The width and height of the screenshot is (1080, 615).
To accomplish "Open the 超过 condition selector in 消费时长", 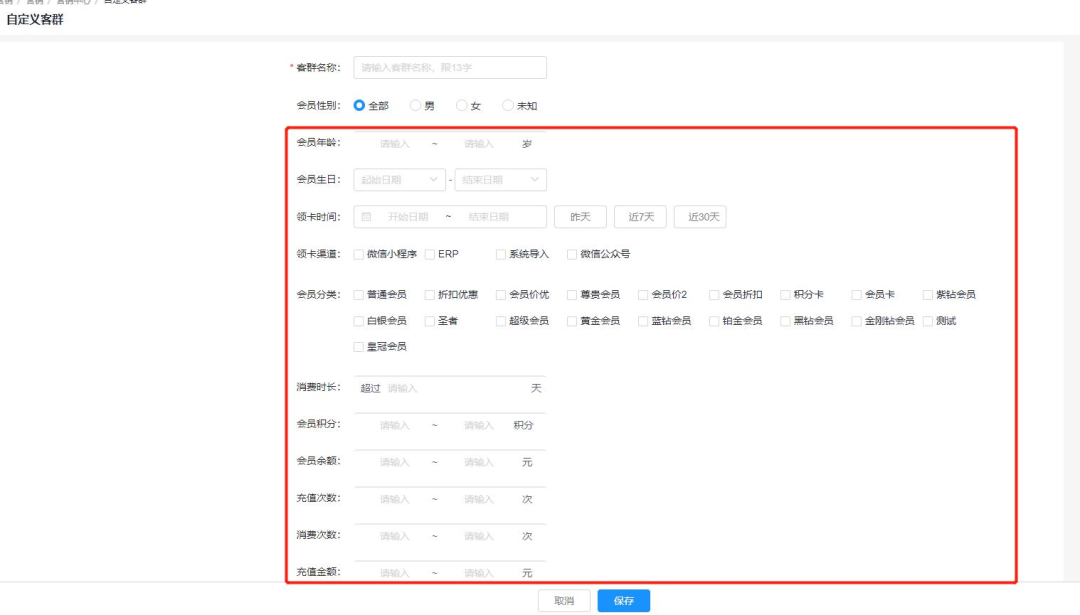I will [369, 387].
